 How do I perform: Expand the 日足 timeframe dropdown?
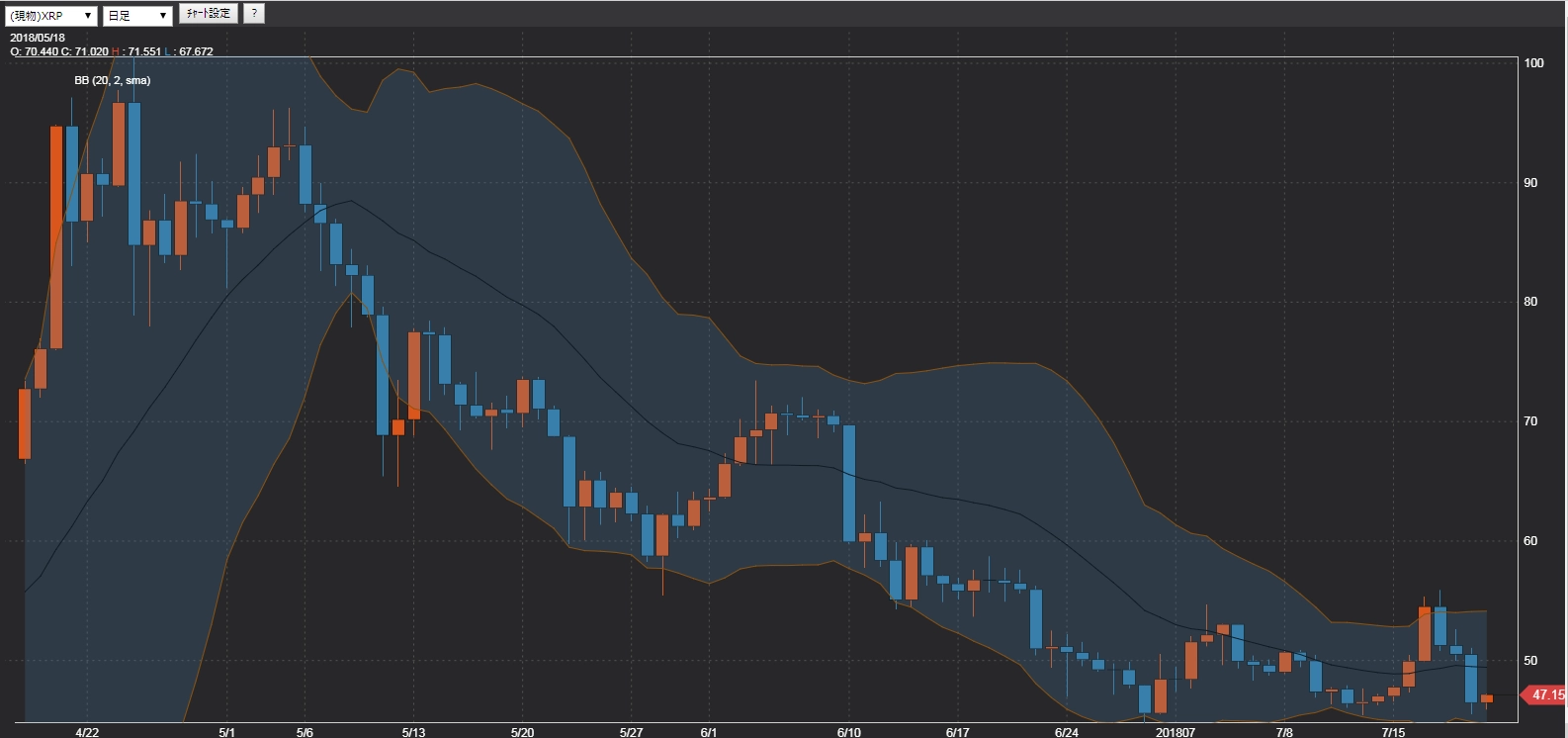click(x=137, y=16)
